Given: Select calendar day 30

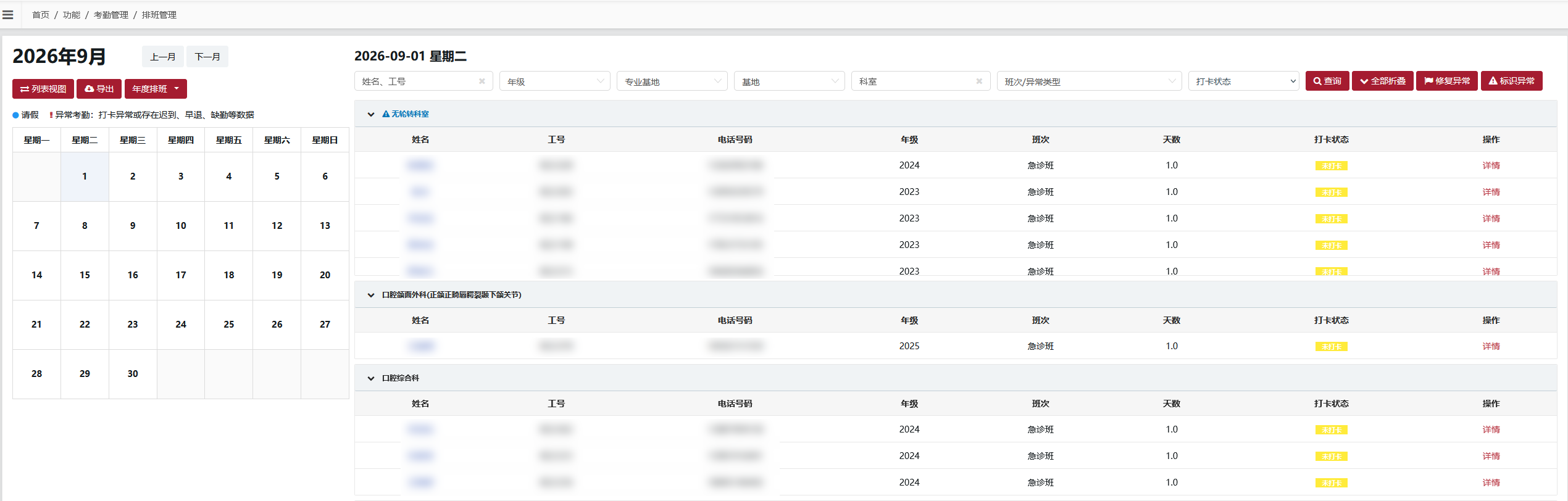Looking at the screenshot, I should [x=133, y=374].
